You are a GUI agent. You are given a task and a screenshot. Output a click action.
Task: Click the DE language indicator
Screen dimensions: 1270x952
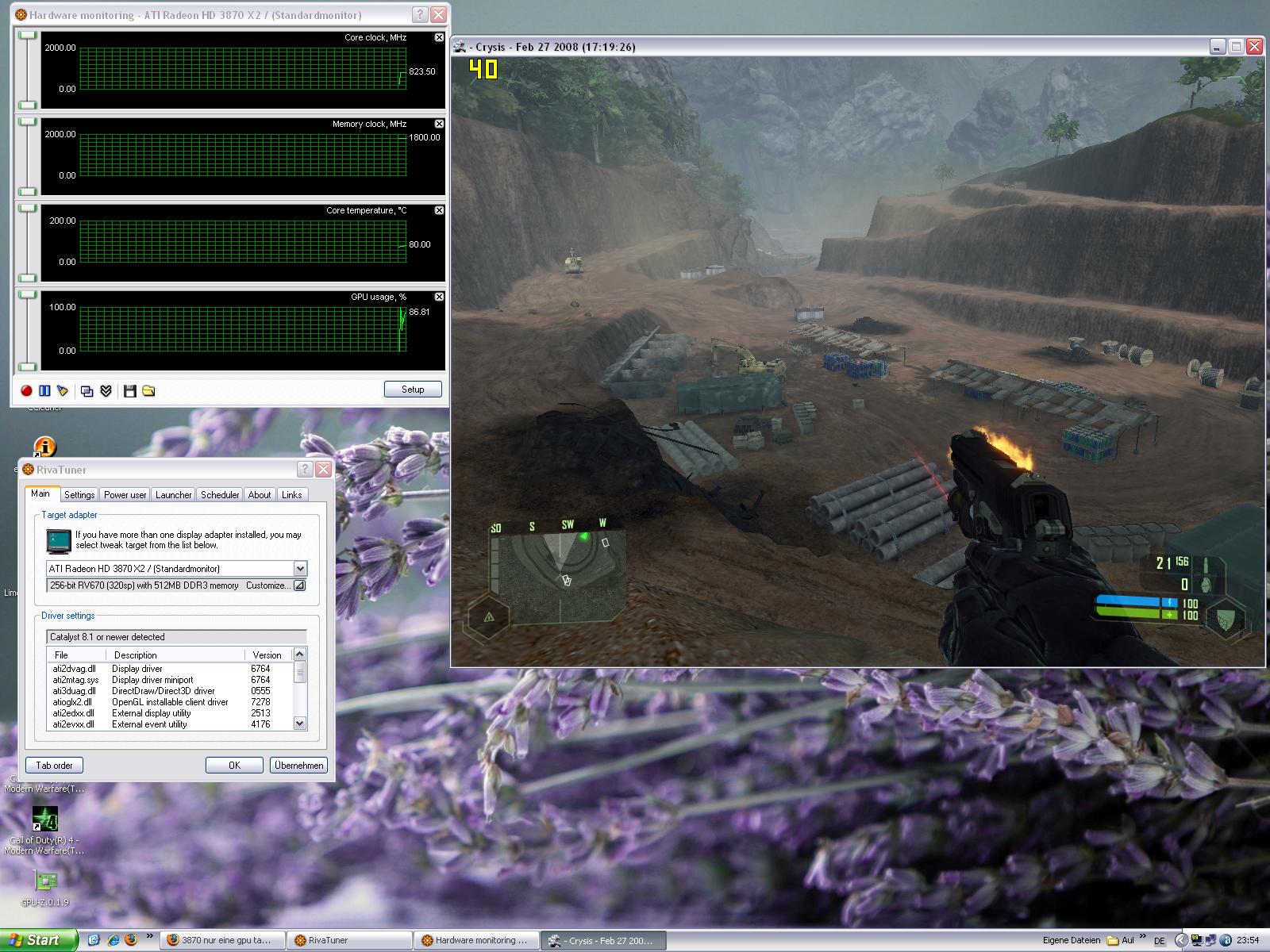tap(1160, 941)
